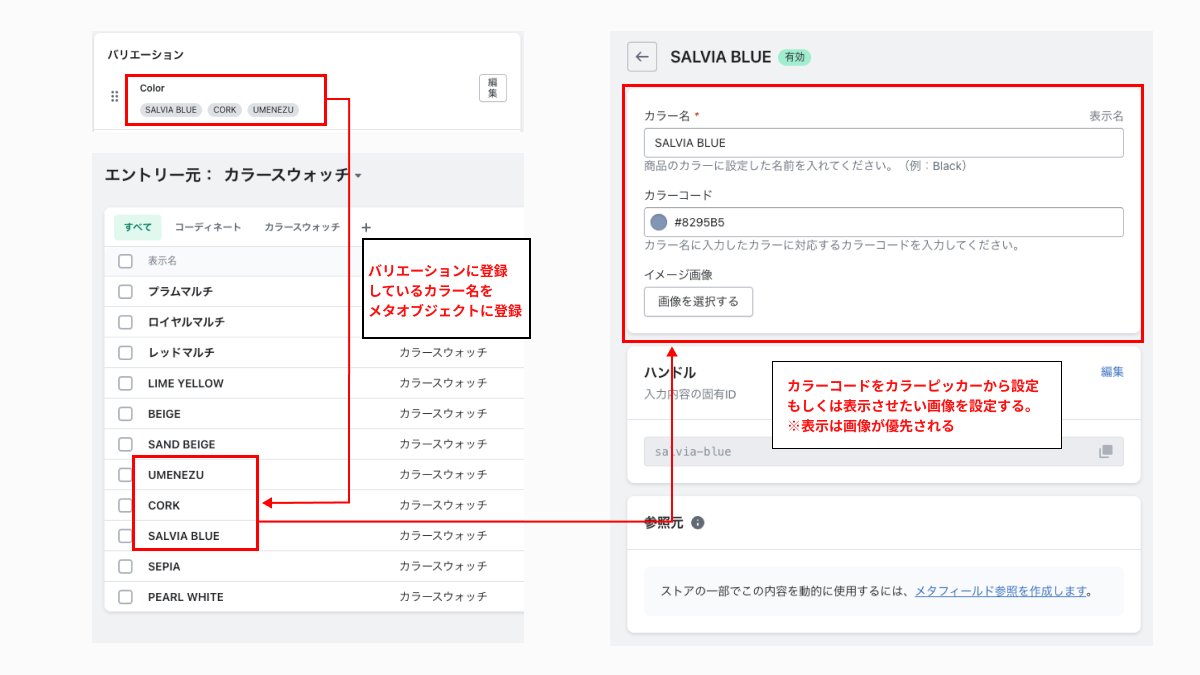Open the ロイヤルマルチ entry row
Viewport: 1200px width, 675px height.
click(x=314, y=322)
